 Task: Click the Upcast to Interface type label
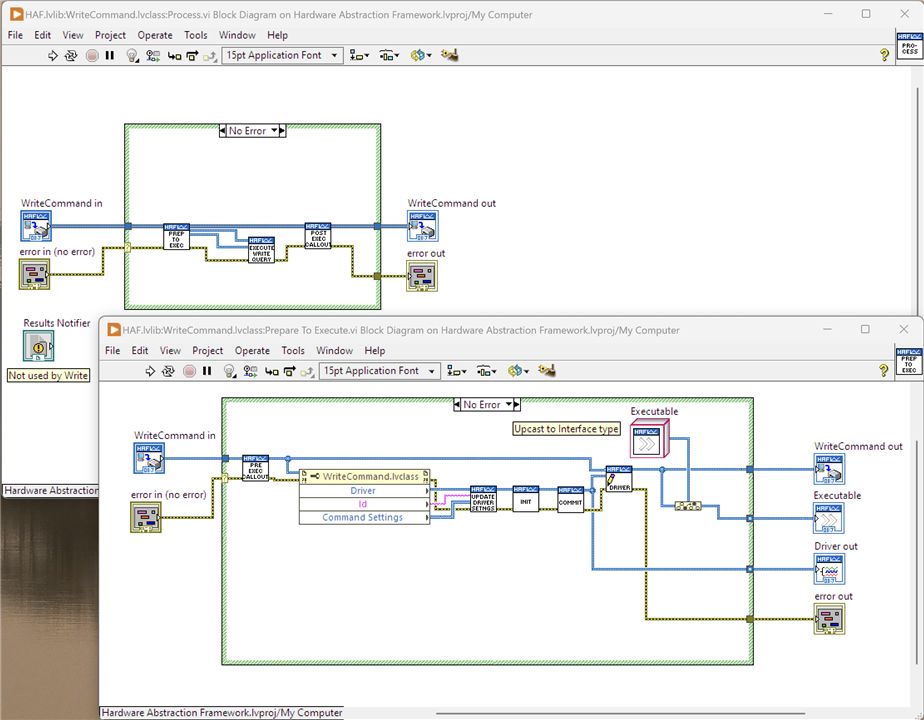point(566,429)
